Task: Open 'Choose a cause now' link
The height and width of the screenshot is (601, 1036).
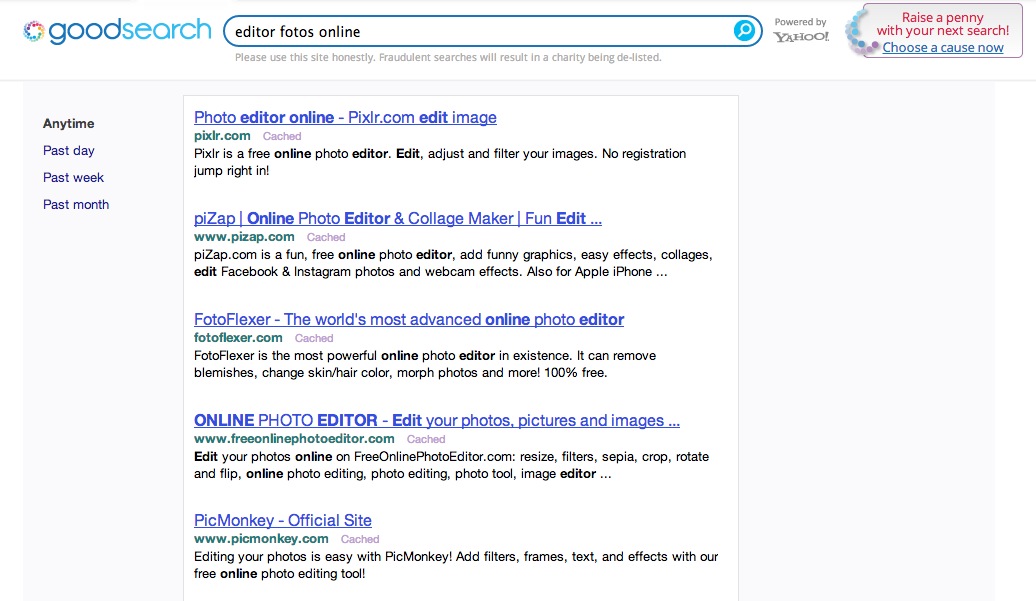Action: 943,47
